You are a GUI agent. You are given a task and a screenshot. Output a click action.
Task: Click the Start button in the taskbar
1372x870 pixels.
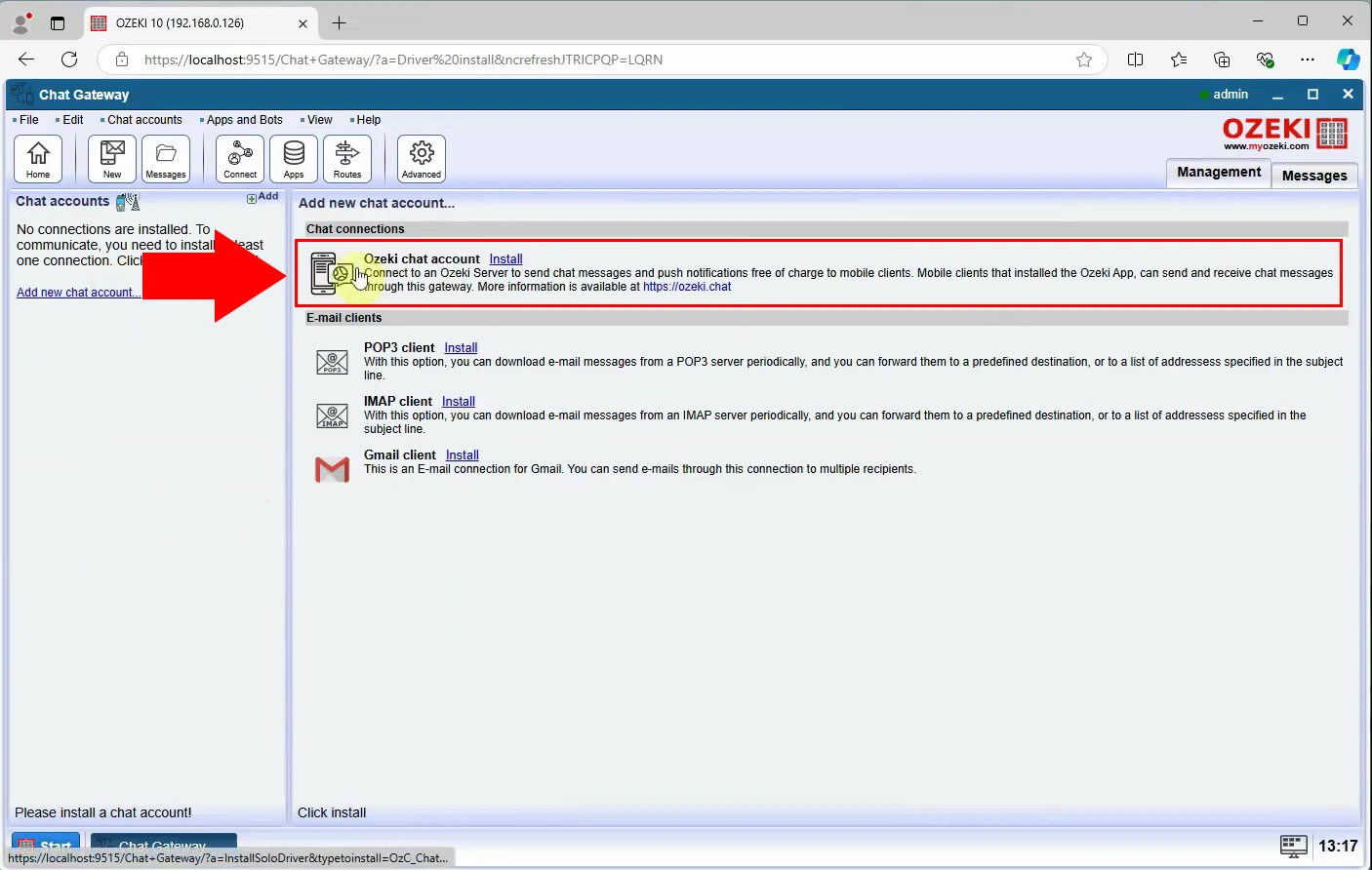[x=46, y=845]
